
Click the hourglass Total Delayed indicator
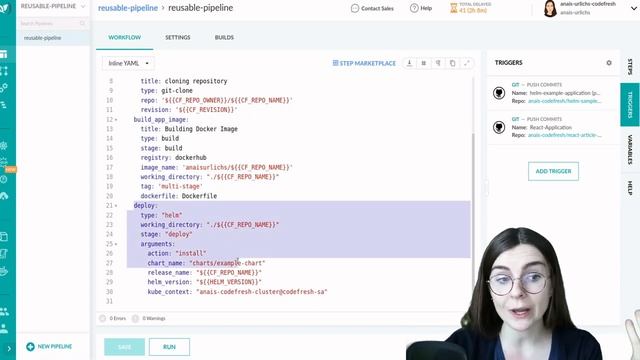453,7
